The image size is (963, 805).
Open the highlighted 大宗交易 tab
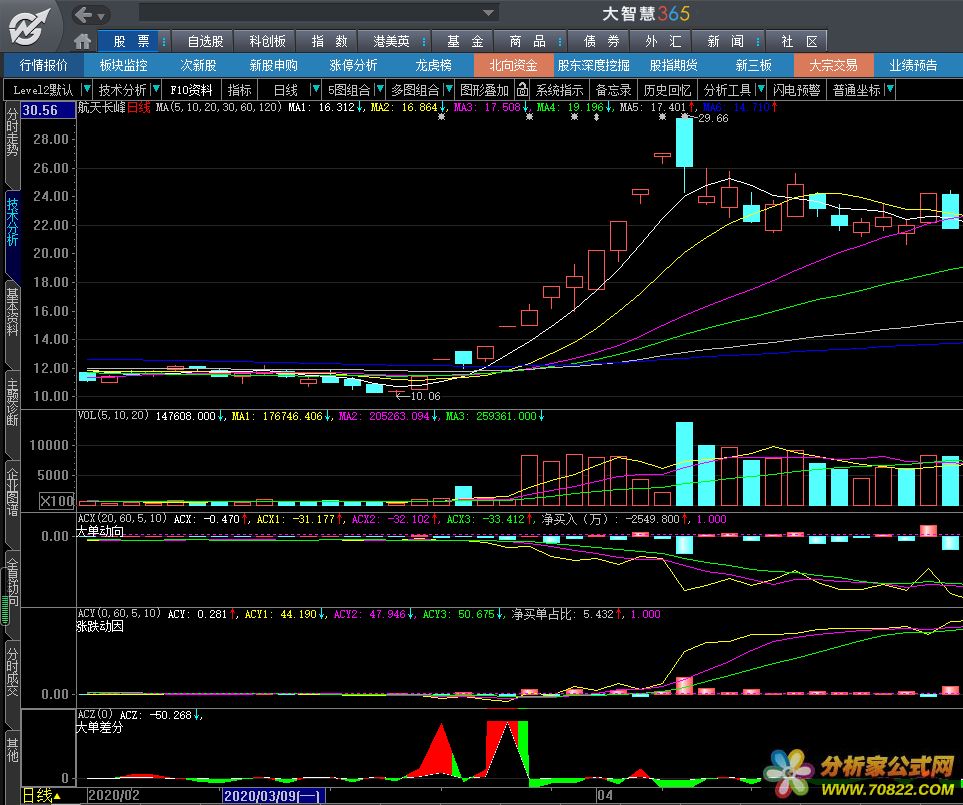[833, 65]
